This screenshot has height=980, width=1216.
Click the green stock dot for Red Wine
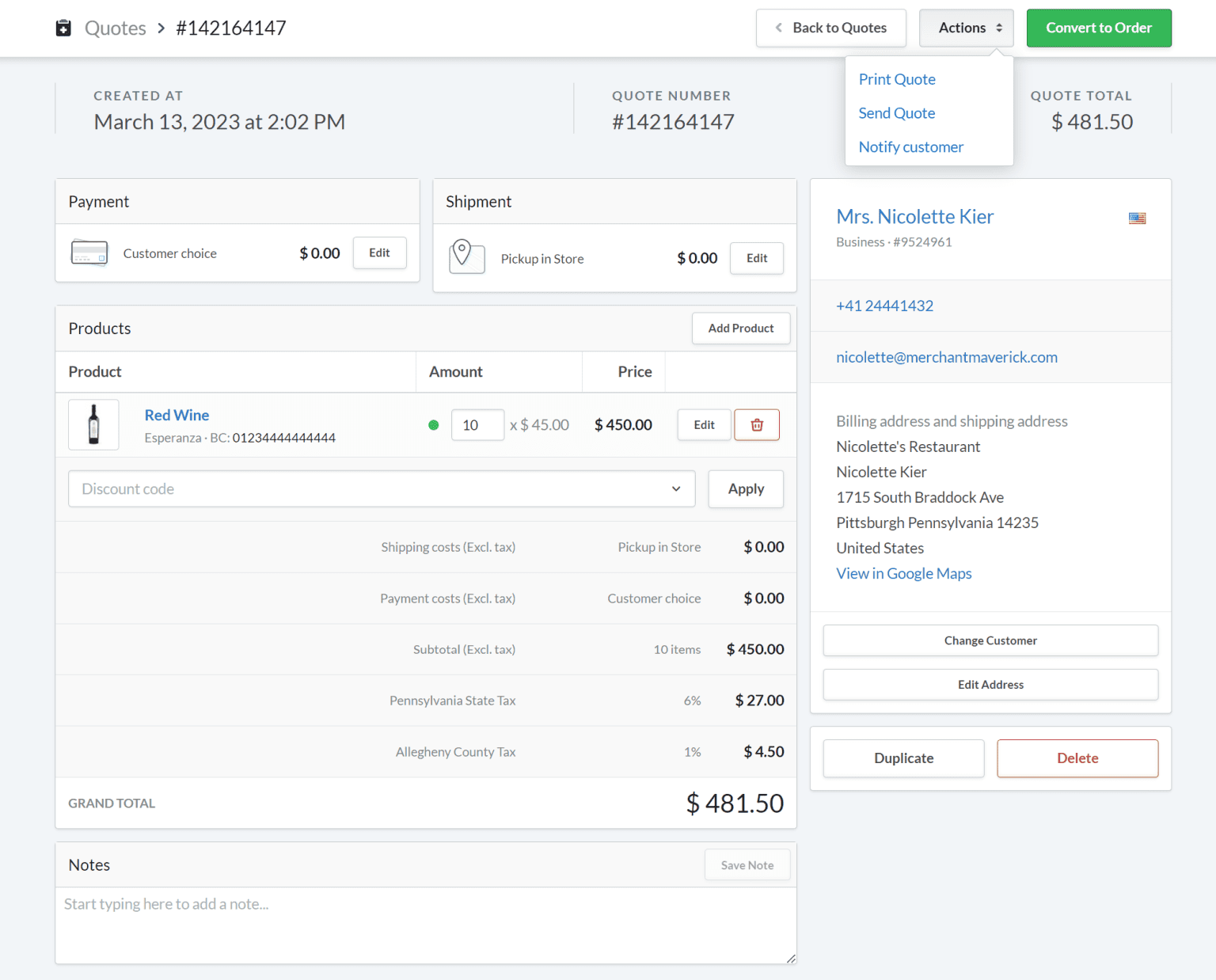click(x=433, y=425)
